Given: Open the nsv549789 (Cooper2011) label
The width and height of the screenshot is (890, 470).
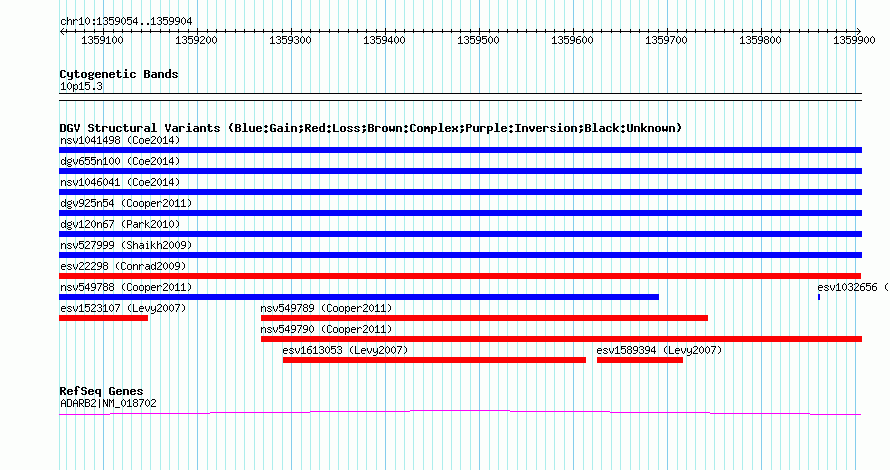Looking at the screenshot, I should click(326, 308).
